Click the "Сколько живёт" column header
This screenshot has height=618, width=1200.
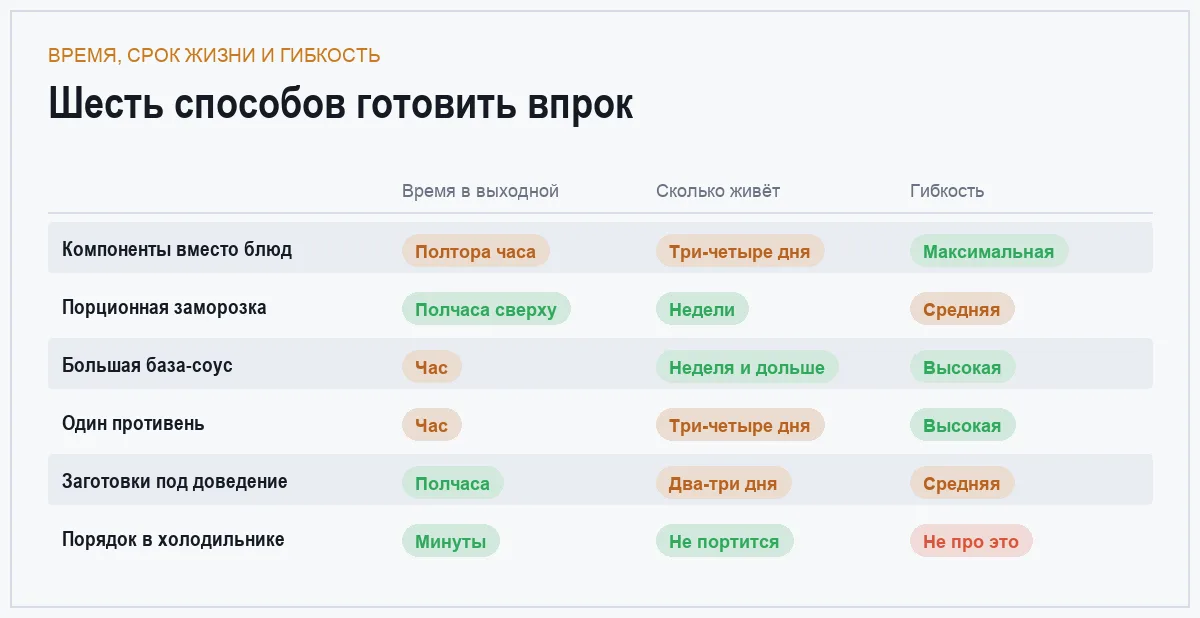click(718, 191)
